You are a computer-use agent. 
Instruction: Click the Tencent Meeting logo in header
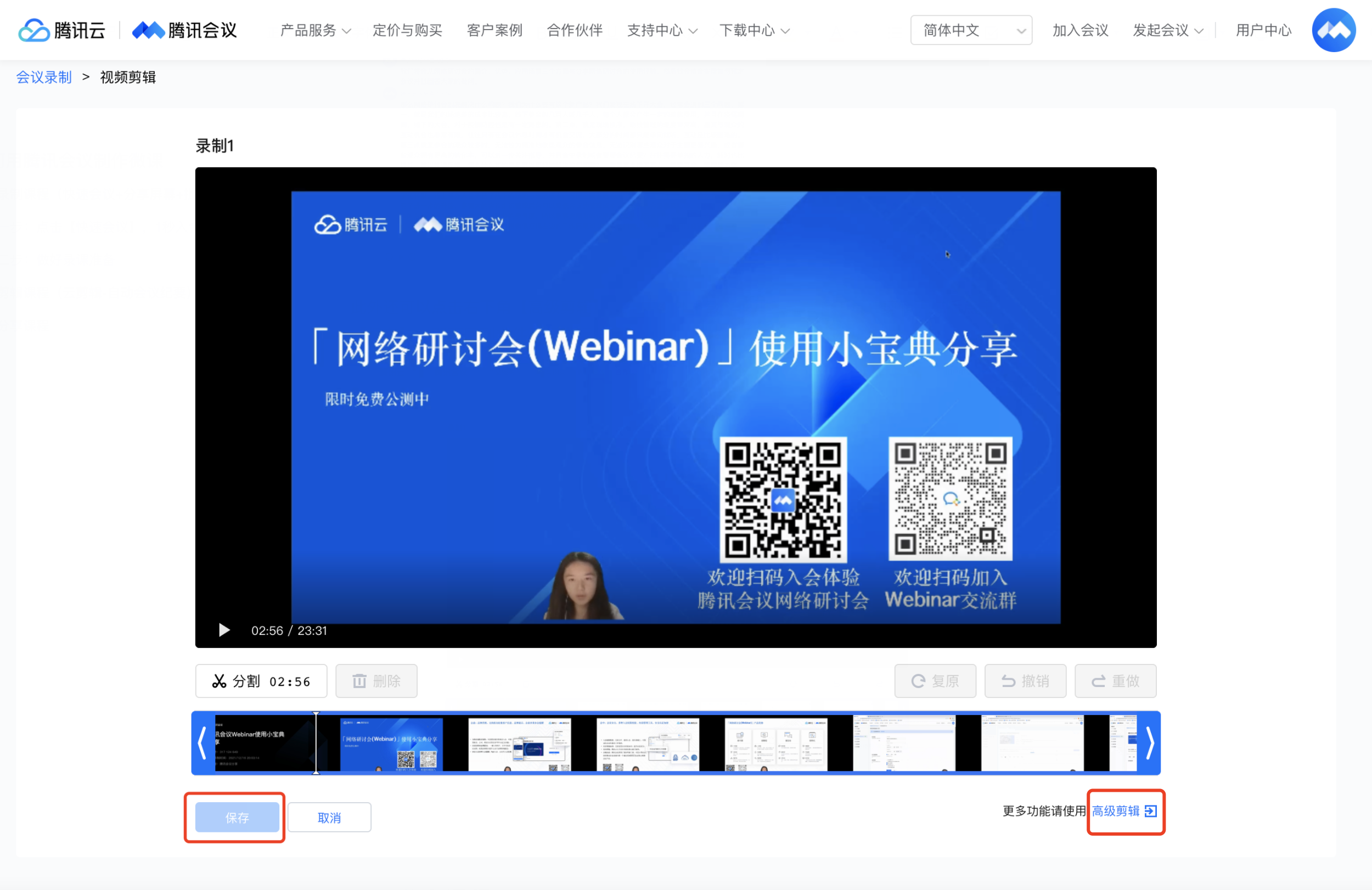click(184, 30)
